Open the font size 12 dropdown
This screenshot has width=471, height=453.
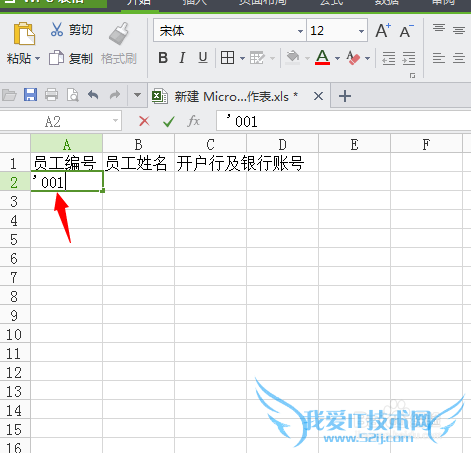point(361,31)
